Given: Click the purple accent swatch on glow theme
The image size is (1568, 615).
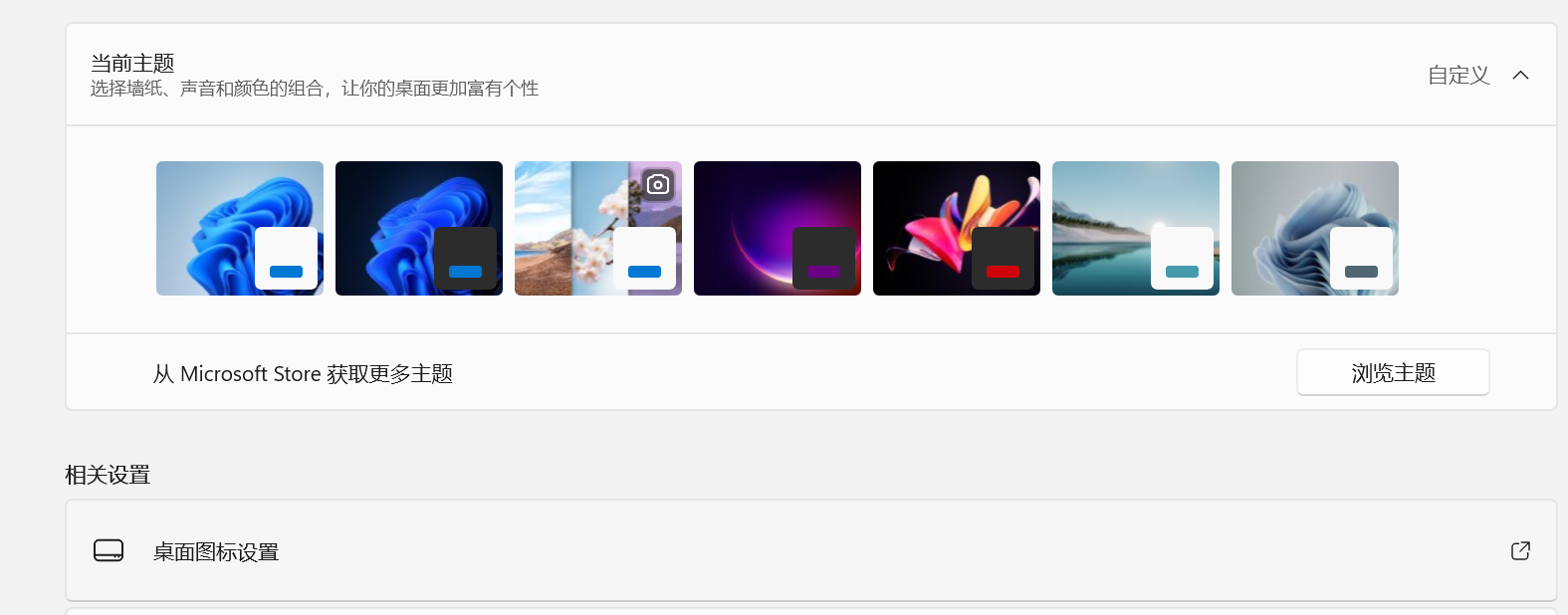Looking at the screenshot, I should 823,272.
